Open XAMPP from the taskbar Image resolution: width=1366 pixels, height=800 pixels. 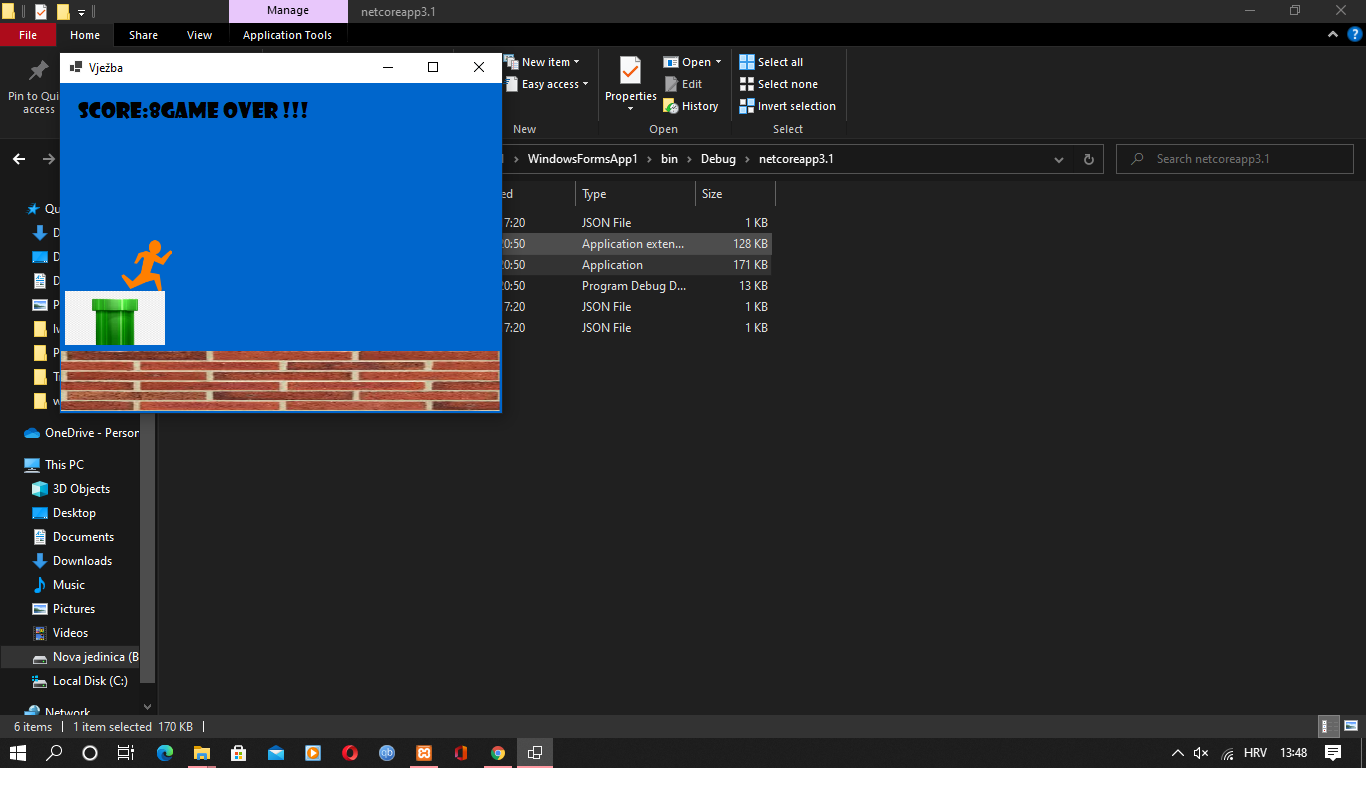pos(424,753)
